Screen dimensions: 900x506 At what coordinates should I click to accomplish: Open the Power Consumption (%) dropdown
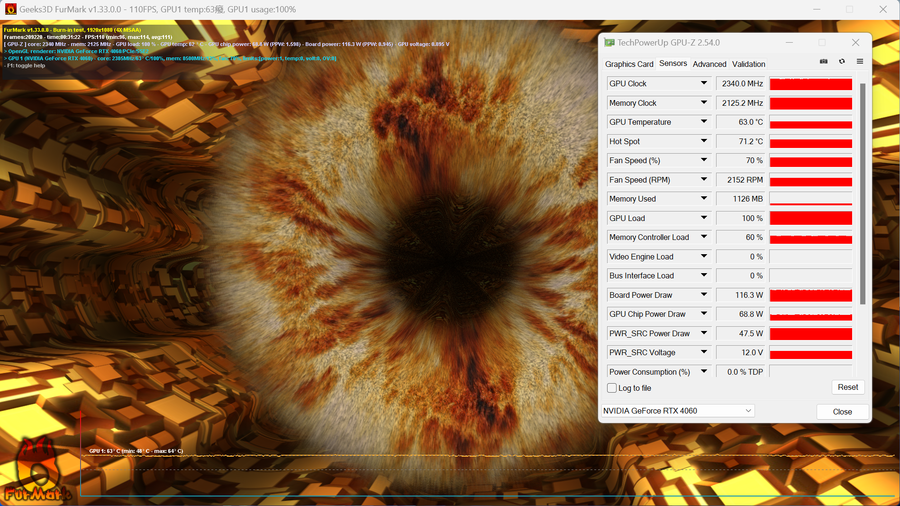704,372
